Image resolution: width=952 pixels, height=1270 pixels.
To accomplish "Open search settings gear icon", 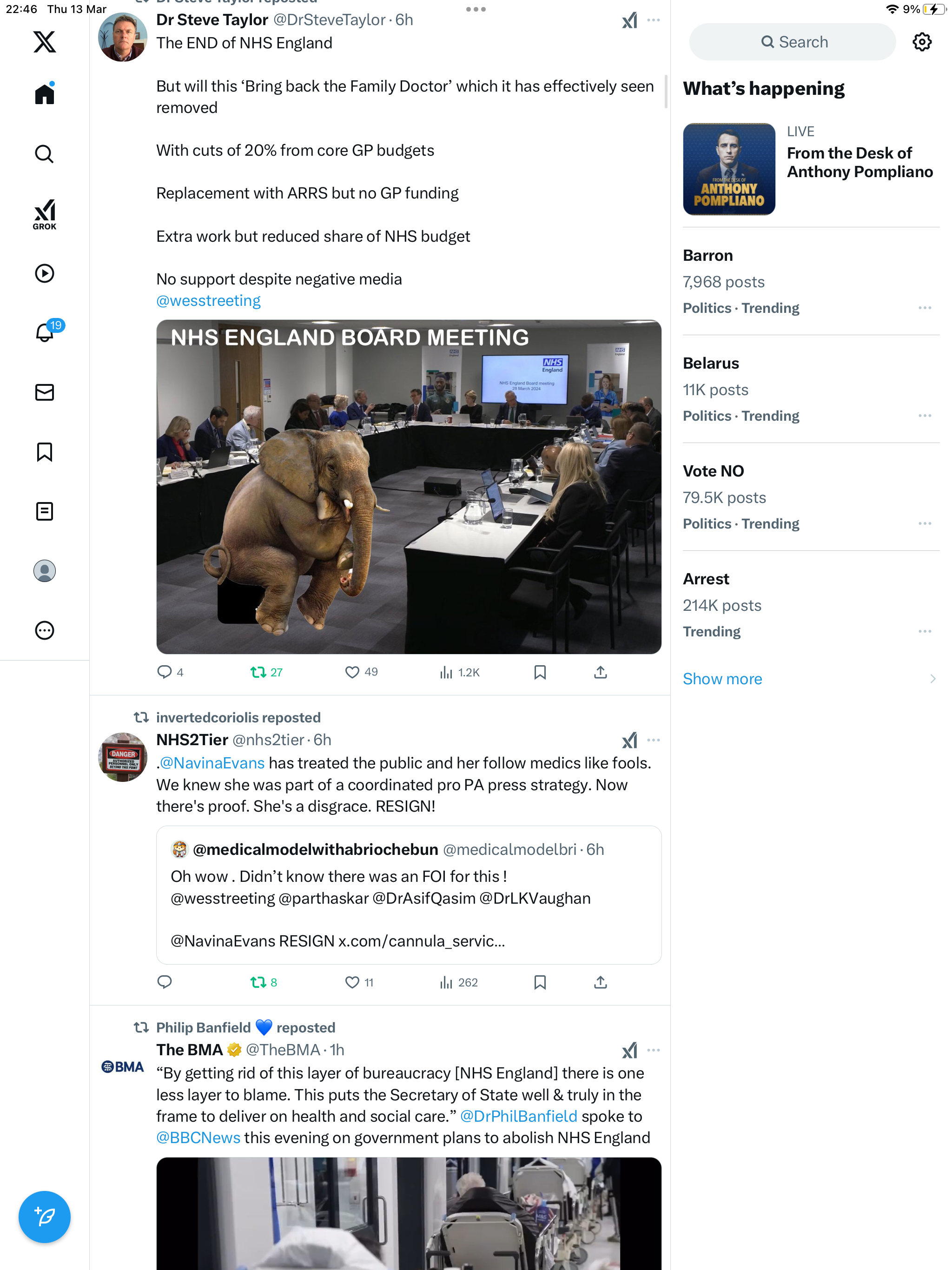I will coord(922,42).
